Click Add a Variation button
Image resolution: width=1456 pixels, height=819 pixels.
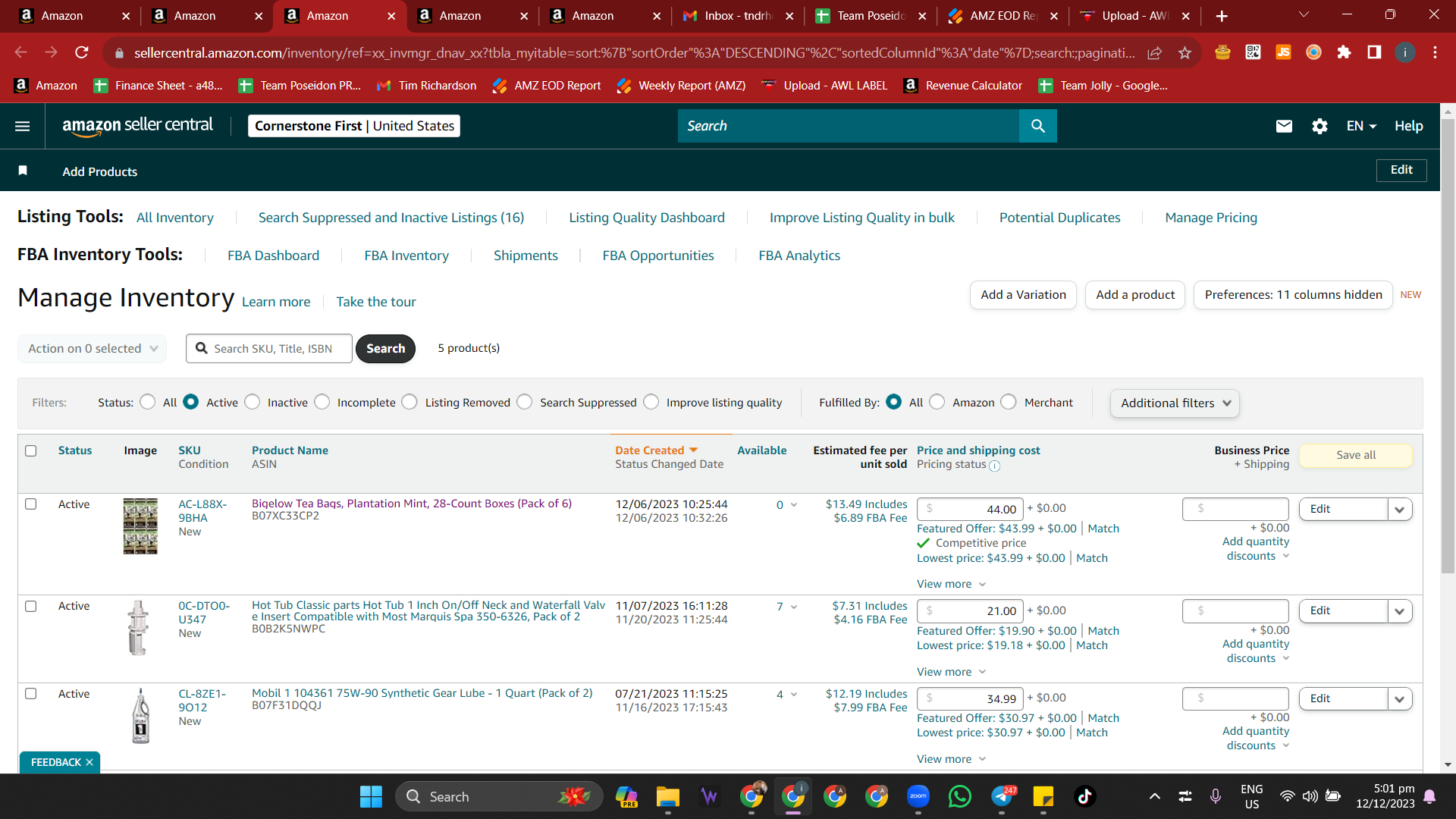1023,295
